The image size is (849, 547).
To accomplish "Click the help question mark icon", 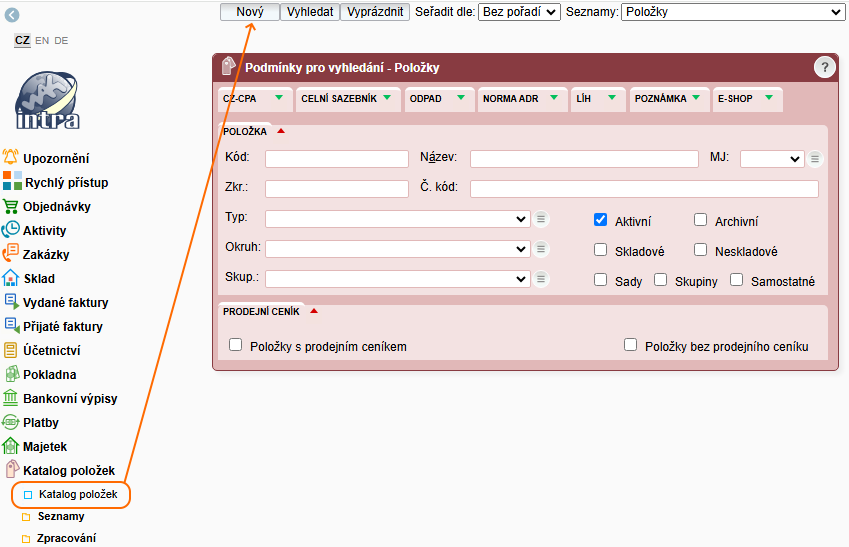I will pyautogui.click(x=824, y=67).
